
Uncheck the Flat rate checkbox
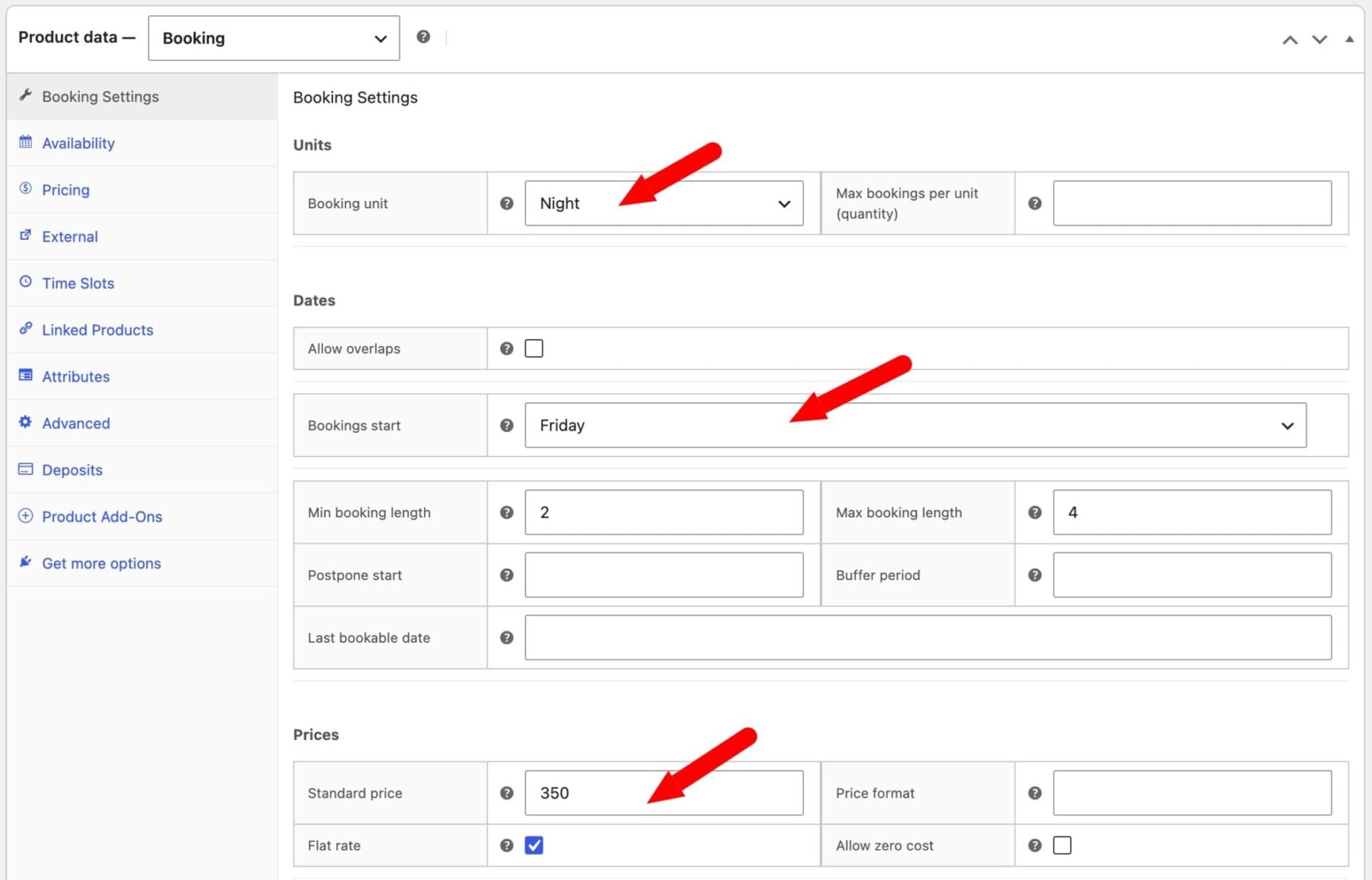coord(534,846)
